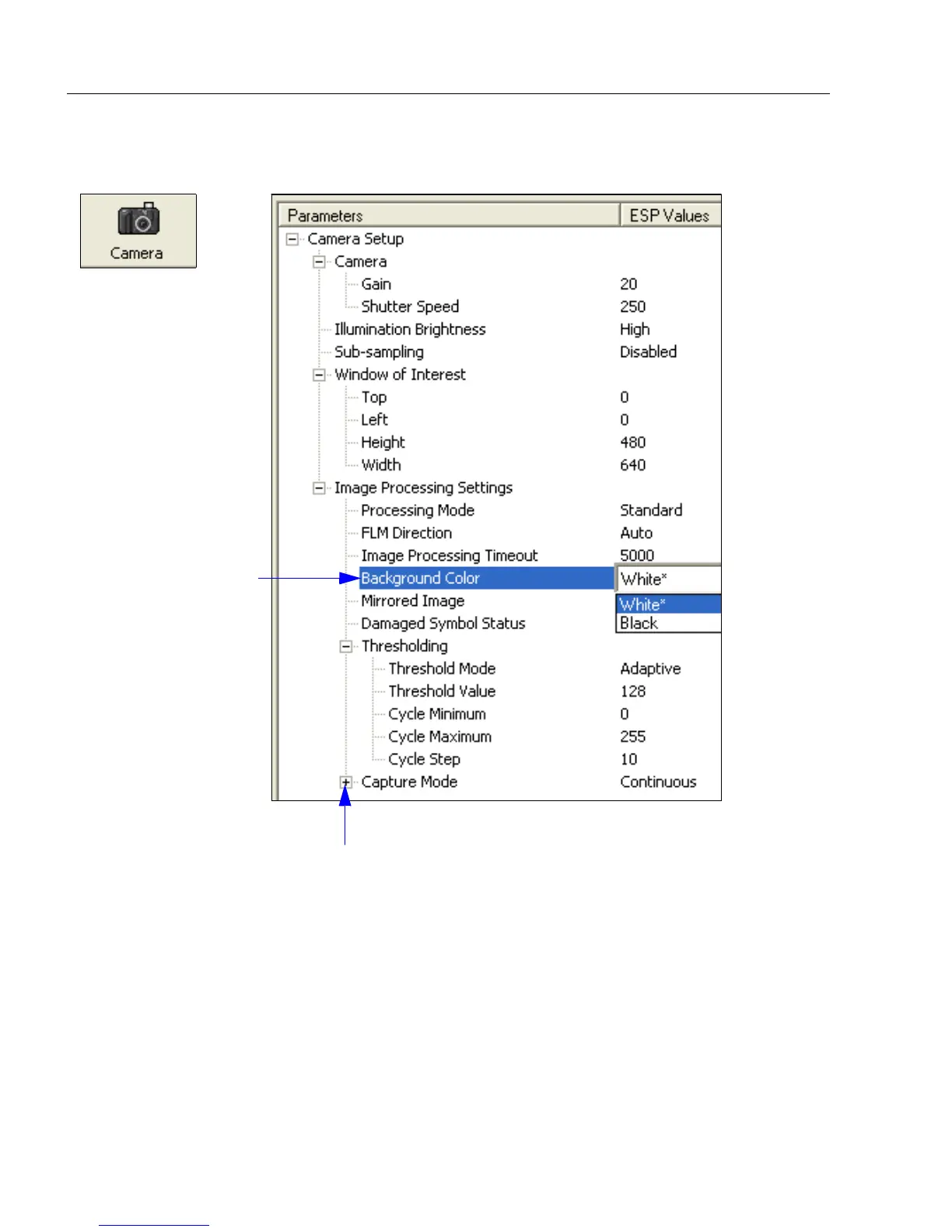Collapse Image Processing Settings node
Screen dimensions: 952x1232
tap(319, 488)
